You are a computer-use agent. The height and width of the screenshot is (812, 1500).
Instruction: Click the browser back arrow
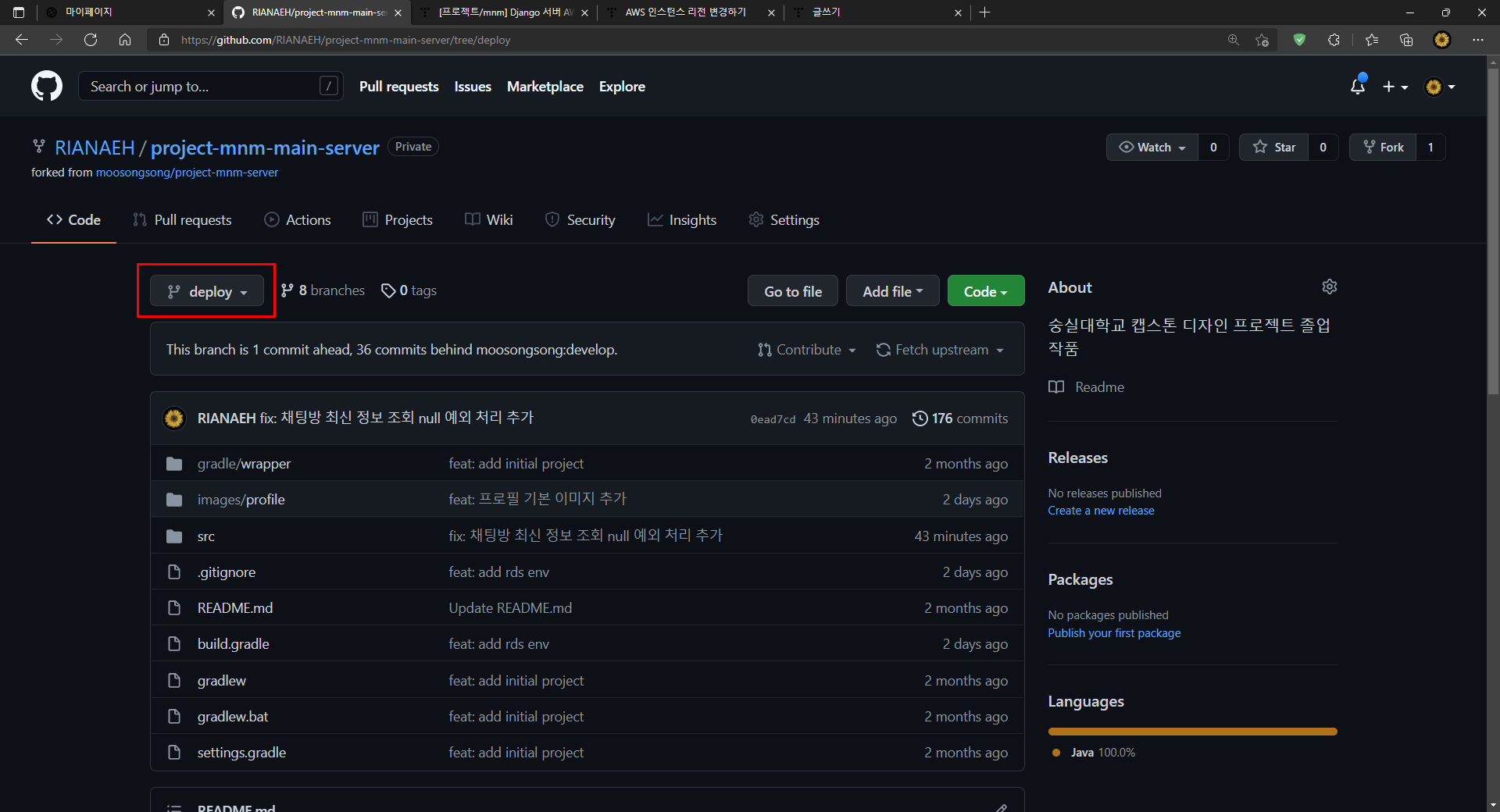click(x=22, y=40)
